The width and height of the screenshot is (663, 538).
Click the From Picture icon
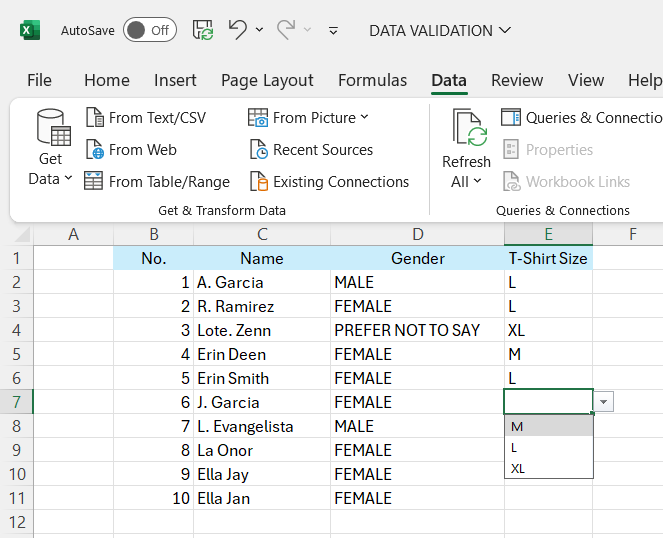[x=258, y=118]
